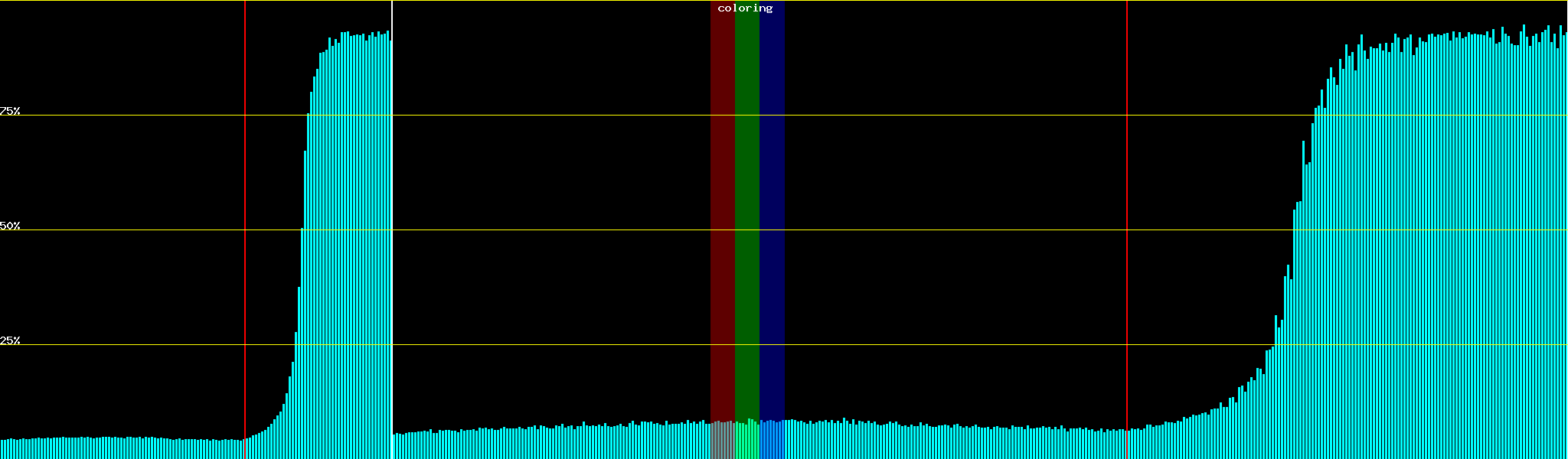Viewport: 1568px width, 459px height.
Task: Click the "coloring" label at top
Action: [745, 8]
